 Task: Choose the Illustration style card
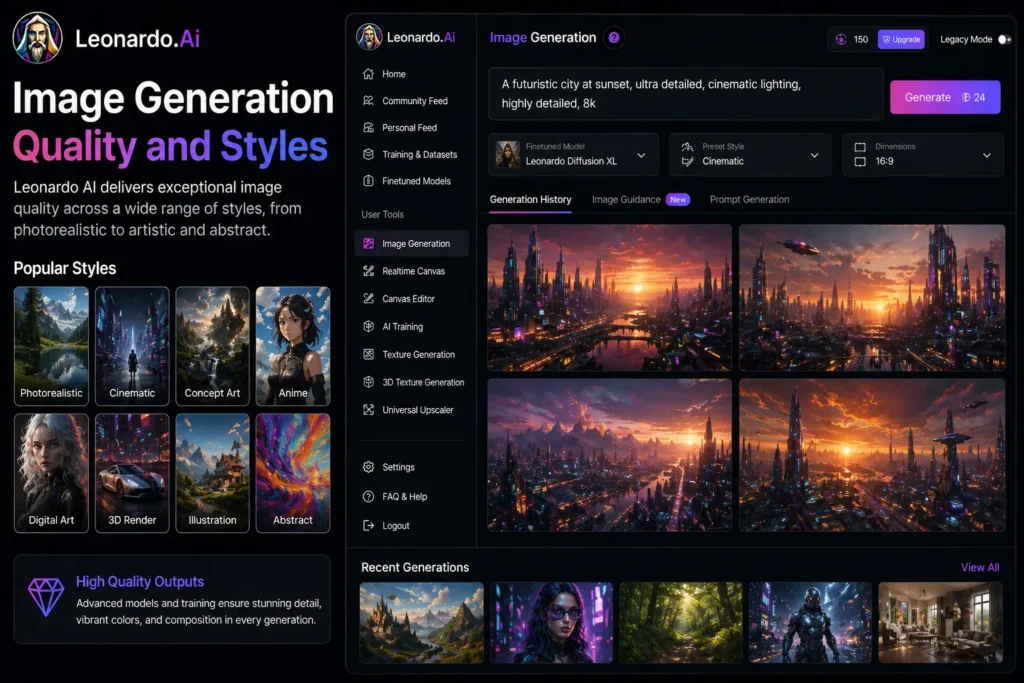[x=212, y=473]
